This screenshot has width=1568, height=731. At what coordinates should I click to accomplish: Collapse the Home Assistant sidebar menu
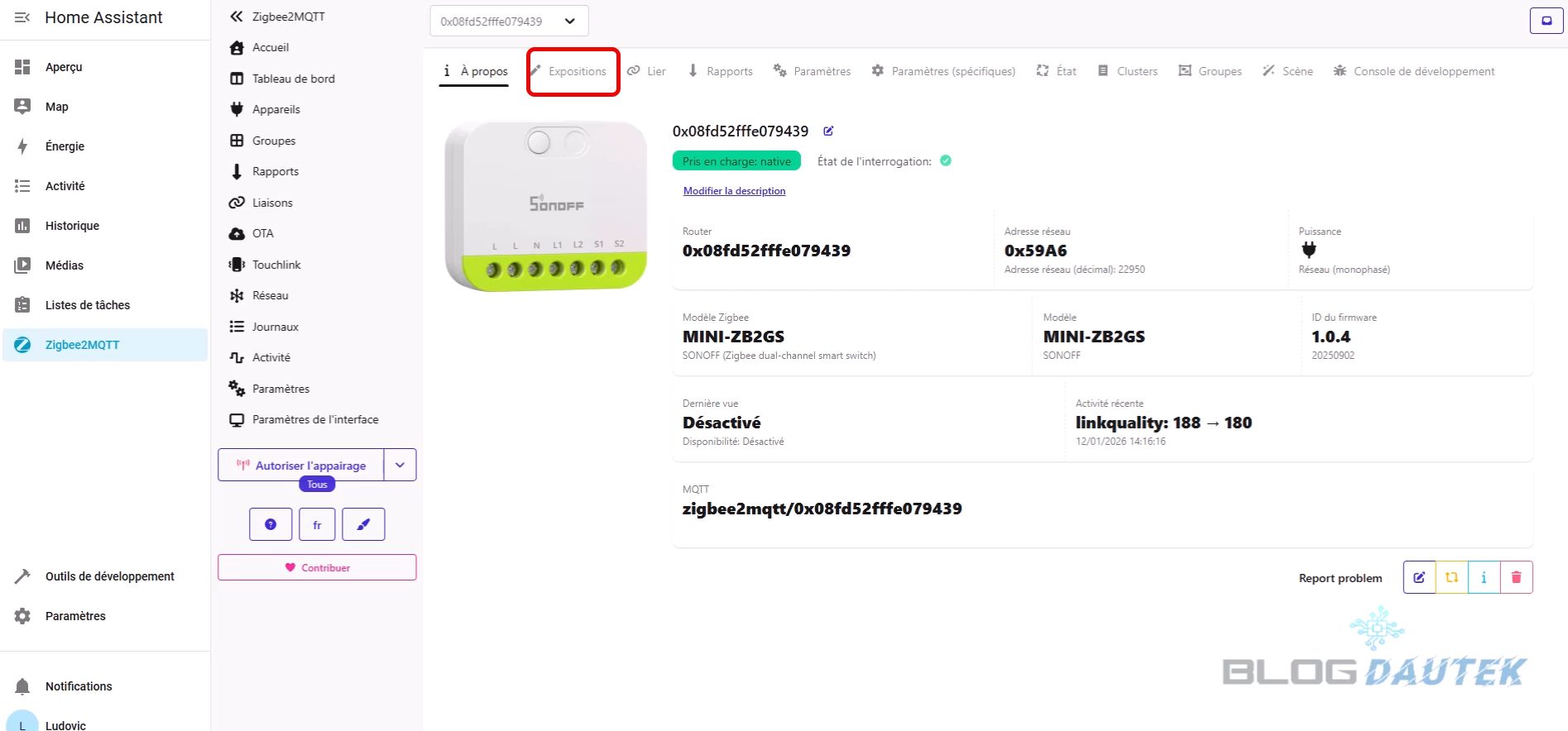22,17
